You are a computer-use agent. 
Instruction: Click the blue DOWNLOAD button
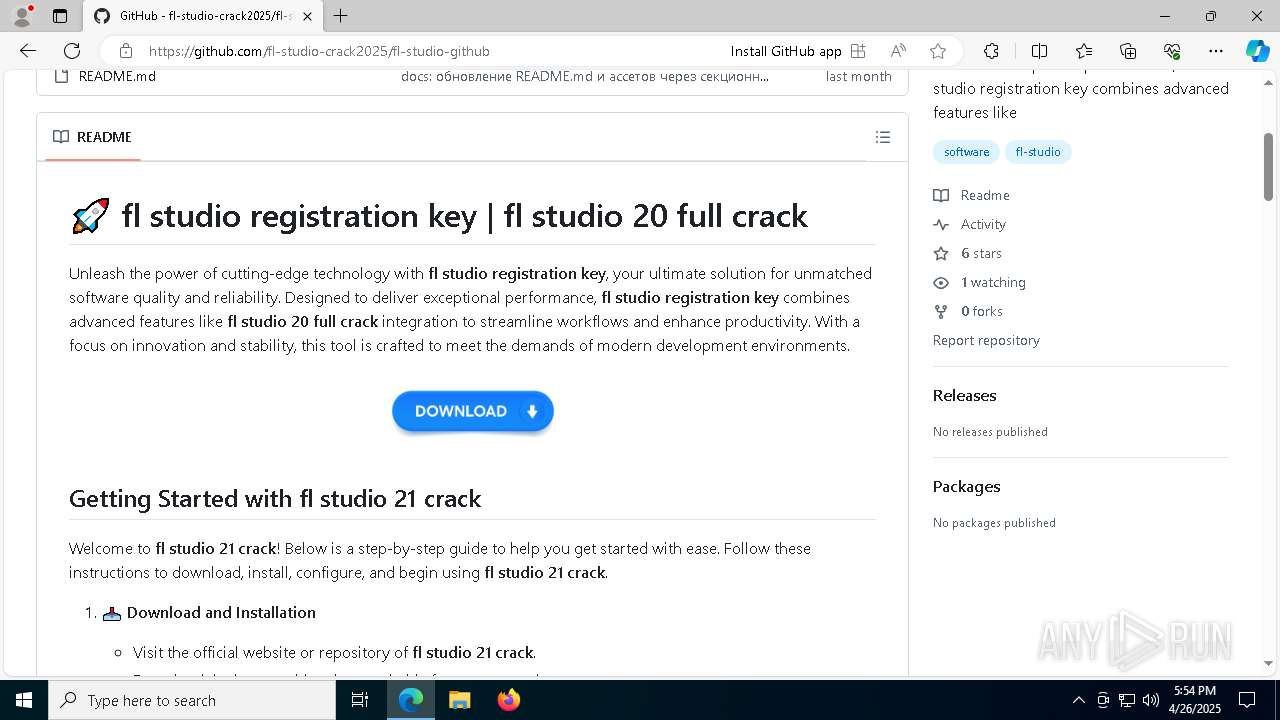click(x=472, y=411)
